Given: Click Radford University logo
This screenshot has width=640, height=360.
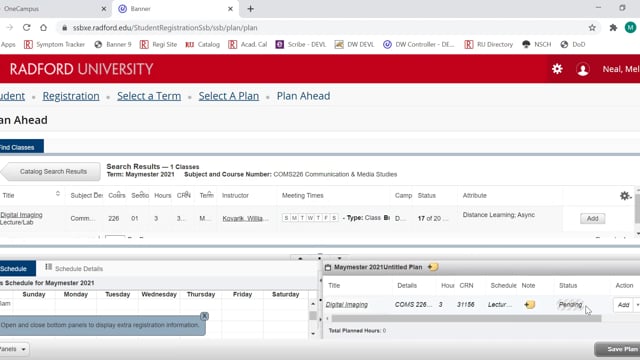Looking at the screenshot, I should pyautogui.click(x=81, y=69).
